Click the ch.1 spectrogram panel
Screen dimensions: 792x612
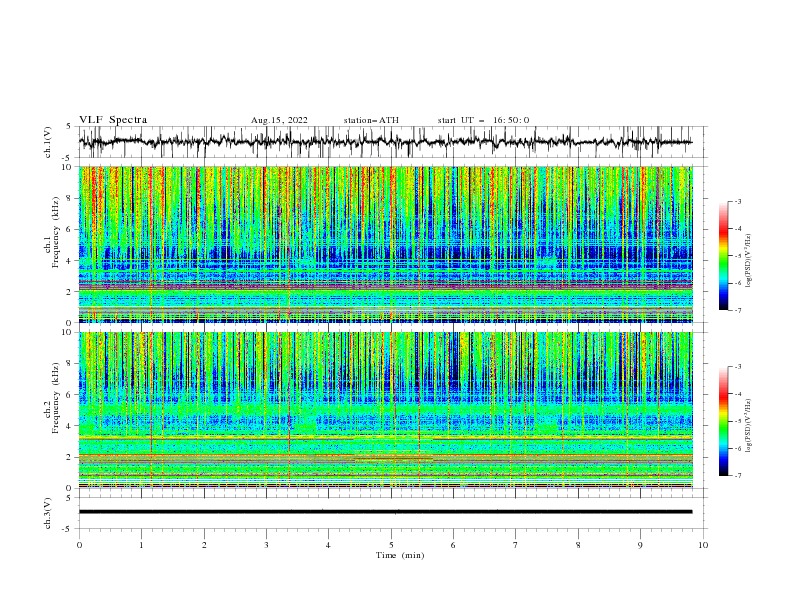pos(386,244)
